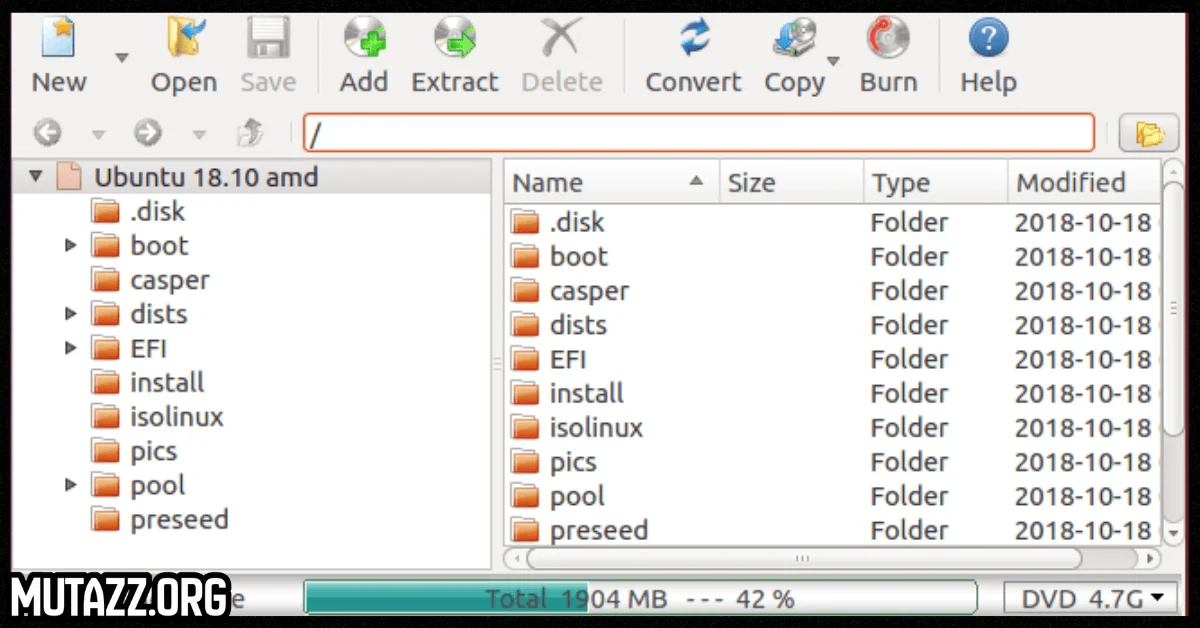Click the path address input field
Viewport: 1200px width, 628px height.
click(698, 133)
